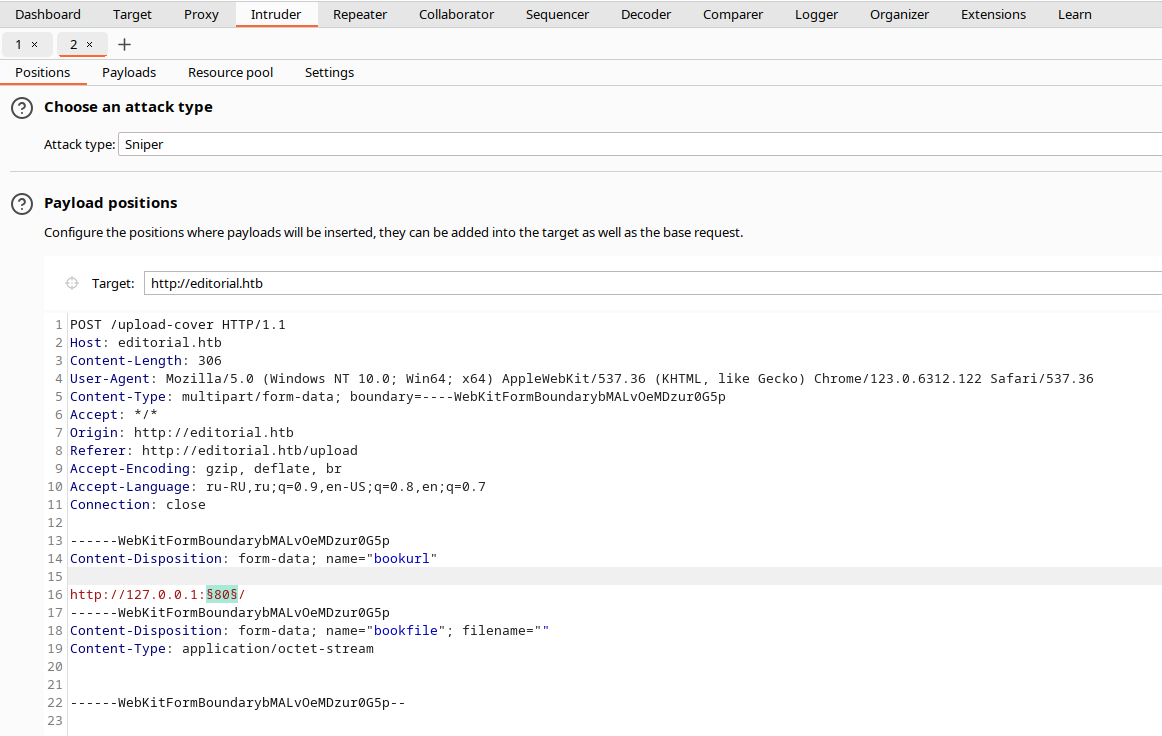Add a new Intruder tab
Screen dimensions: 1162x736
(x=124, y=44)
